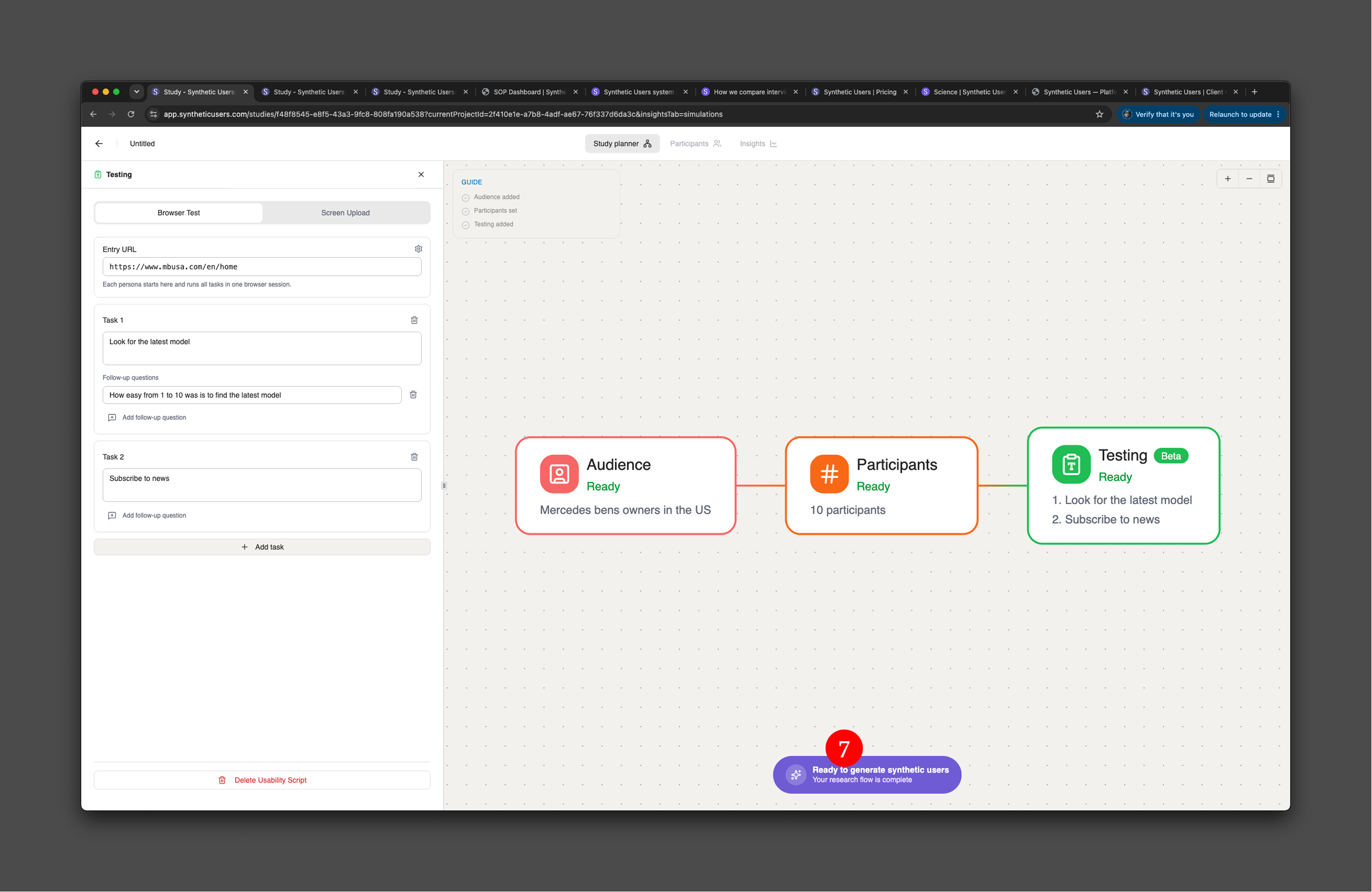
Task: Open the Insights tab
Action: 758,144
